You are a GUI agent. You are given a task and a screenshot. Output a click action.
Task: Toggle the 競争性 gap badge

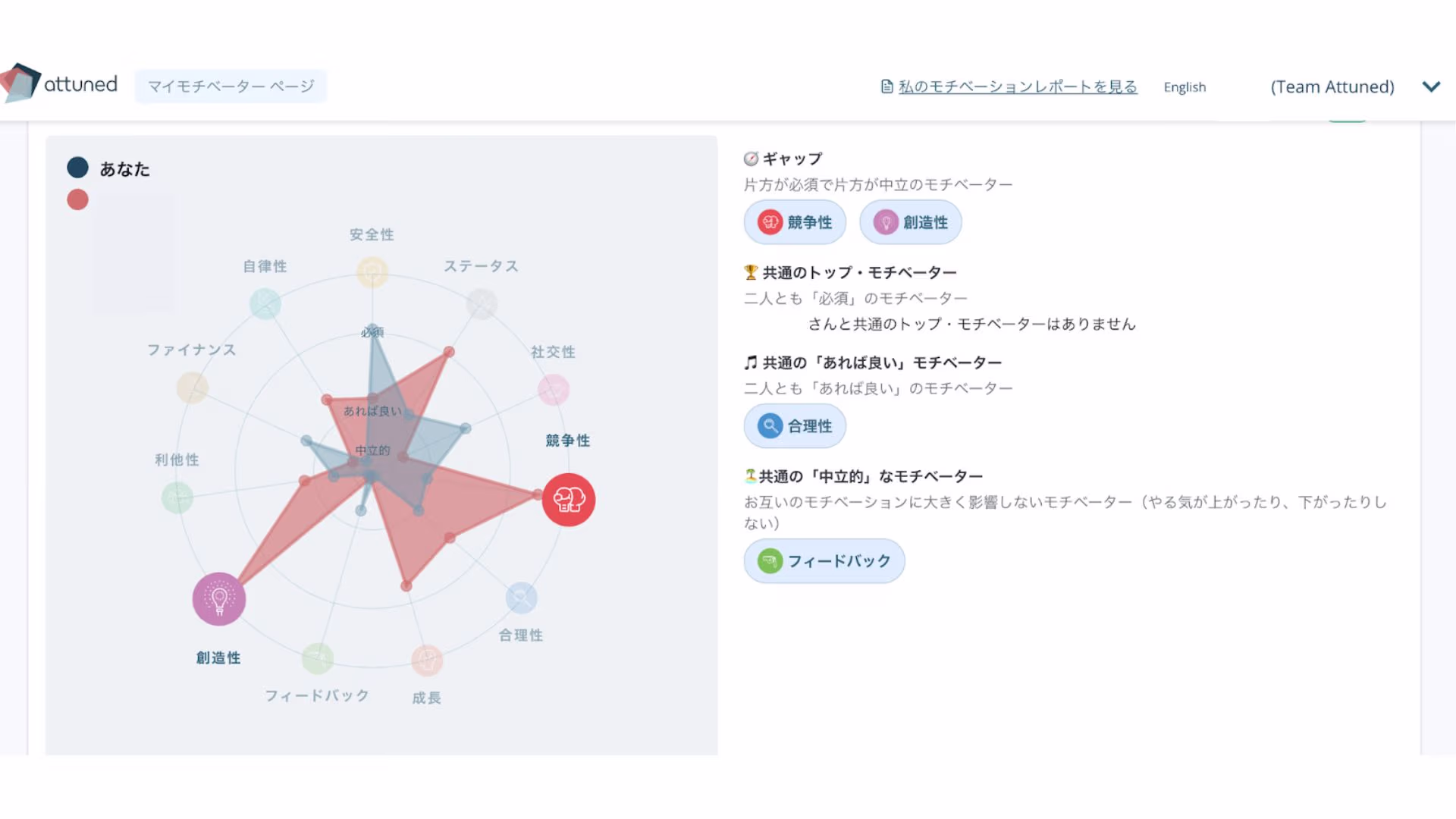coord(795,222)
